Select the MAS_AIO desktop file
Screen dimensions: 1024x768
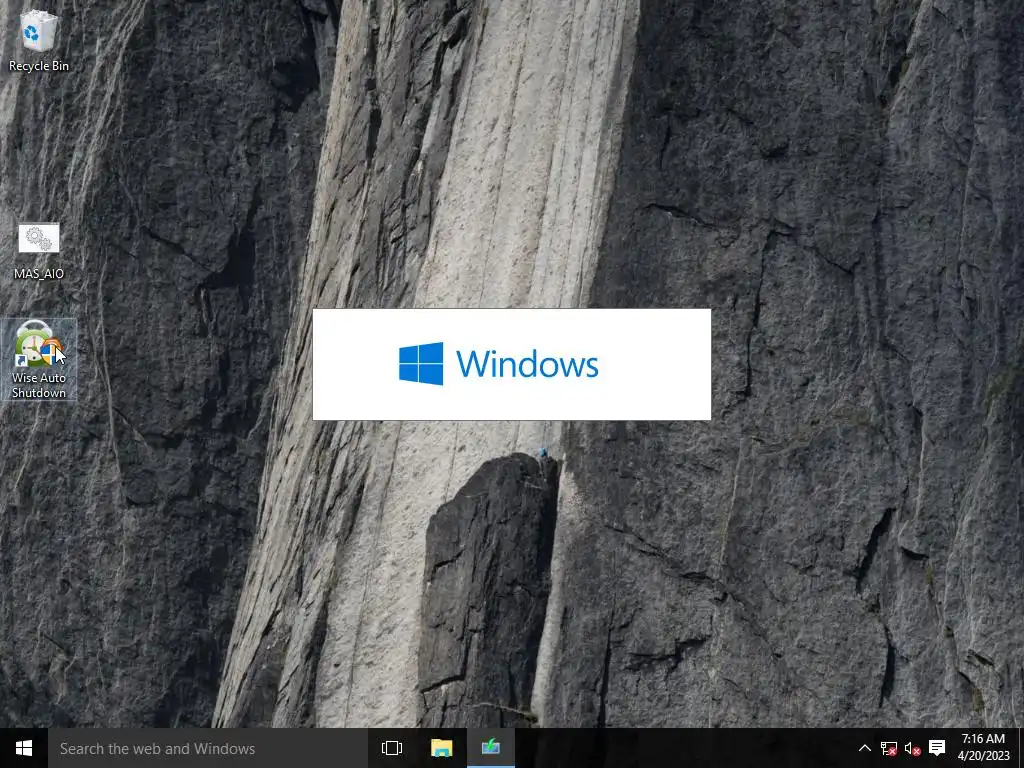point(39,251)
